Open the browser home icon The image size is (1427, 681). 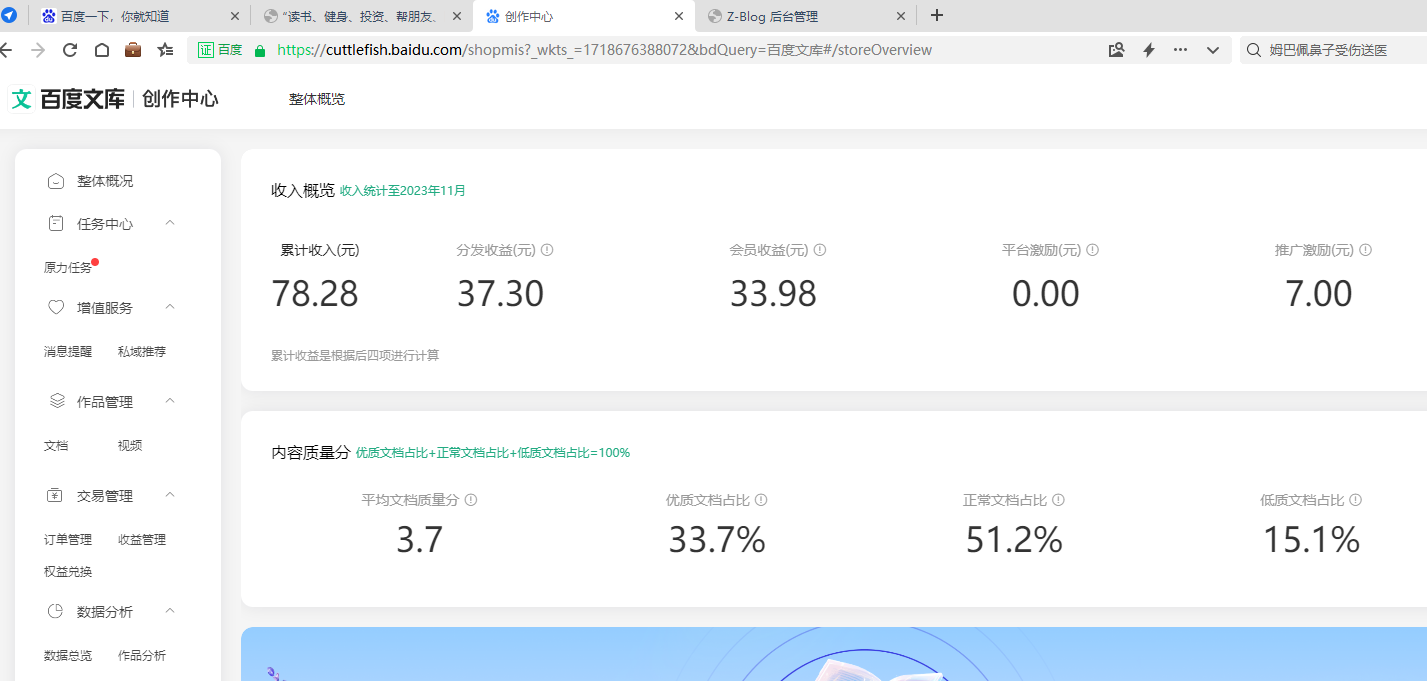(x=102, y=50)
